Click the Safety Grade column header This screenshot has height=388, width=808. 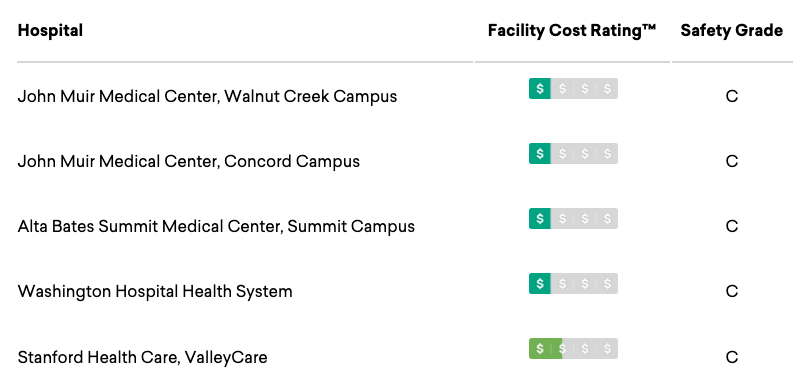tap(732, 31)
